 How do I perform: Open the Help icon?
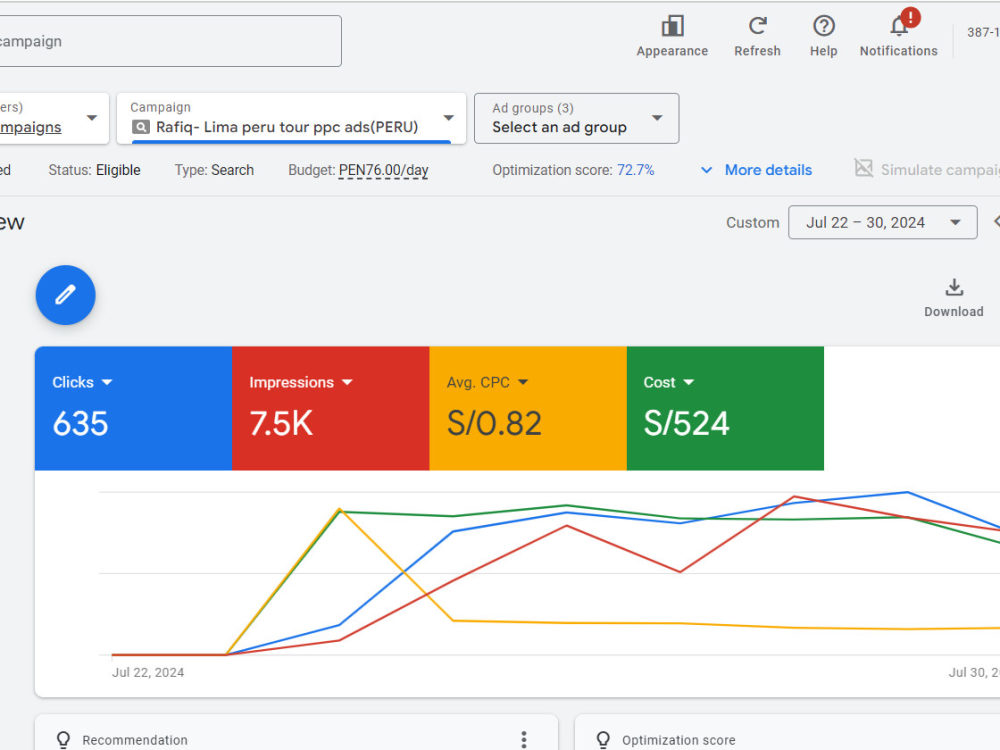tap(823, 26)
